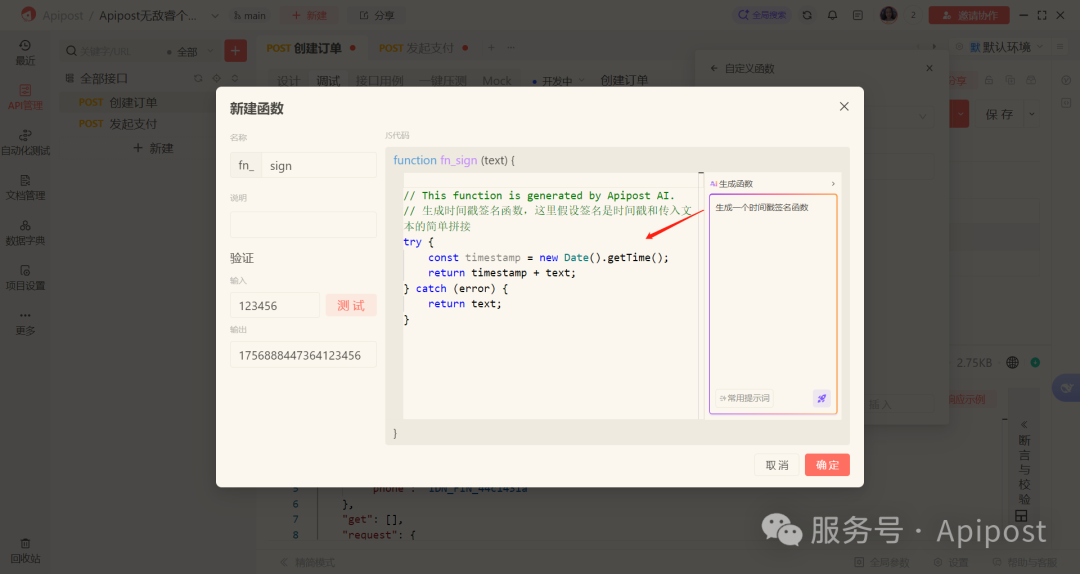Click the 全部接口 tree header
Viewport: 1080px width, 574px height.
point(103,79)
